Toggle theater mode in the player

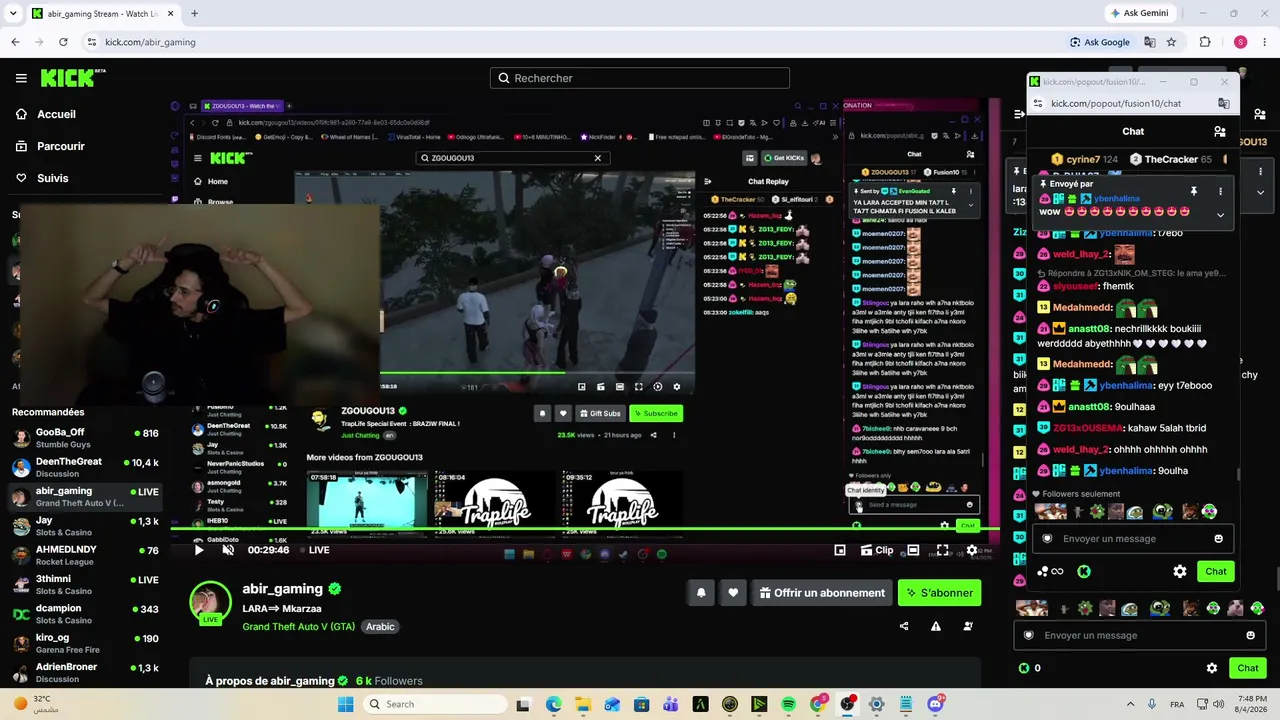(913, 550)
